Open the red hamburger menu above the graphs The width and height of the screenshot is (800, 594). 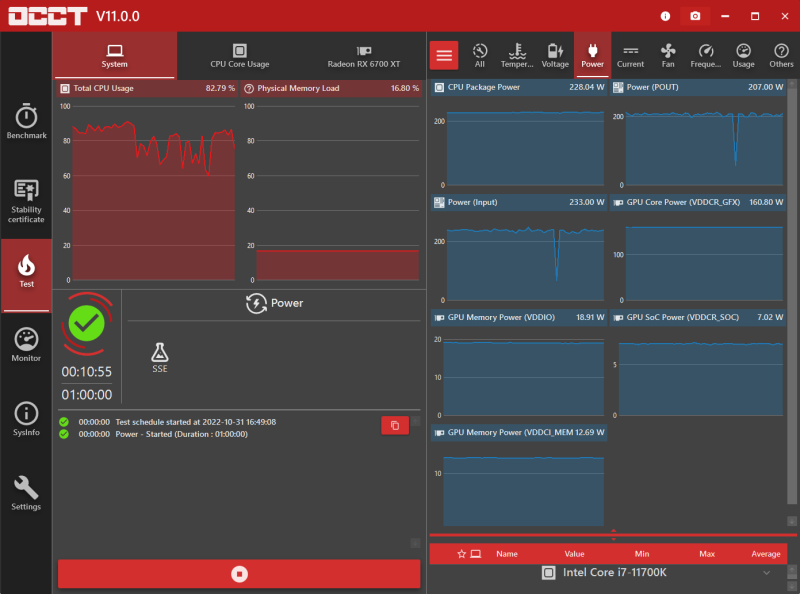pos(444,54)
